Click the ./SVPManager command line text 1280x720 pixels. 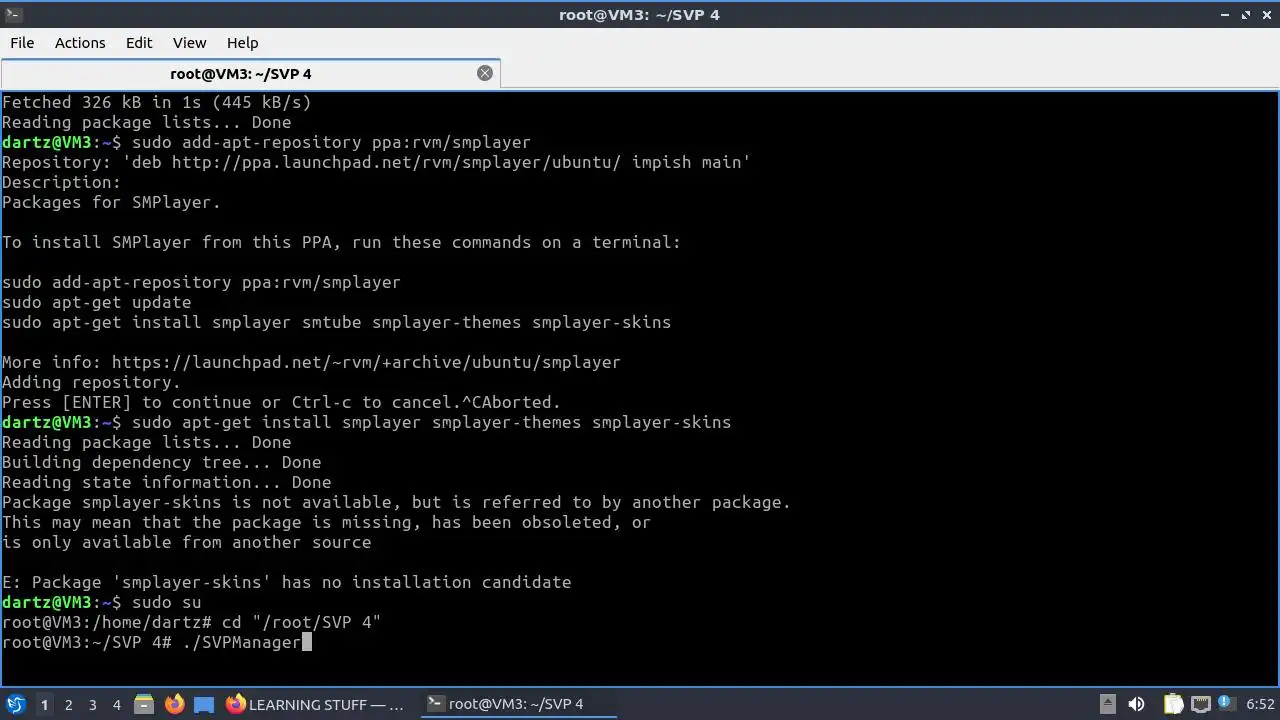241,643
